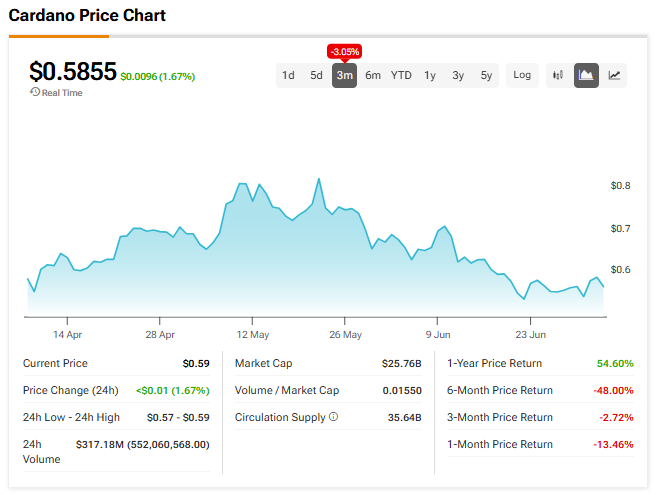The width and height of the screenshot is (658, 495).
Task: Select the 5d time range
Action: click(x=316, y=75)
